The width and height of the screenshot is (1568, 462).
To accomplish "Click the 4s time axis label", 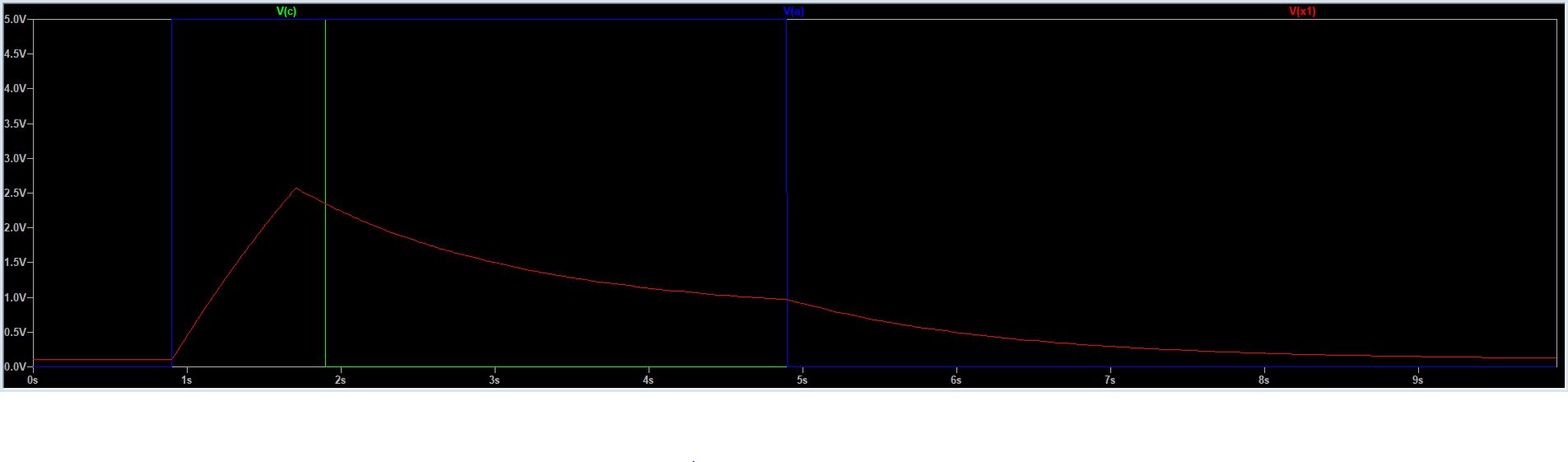I will [649, 380].
